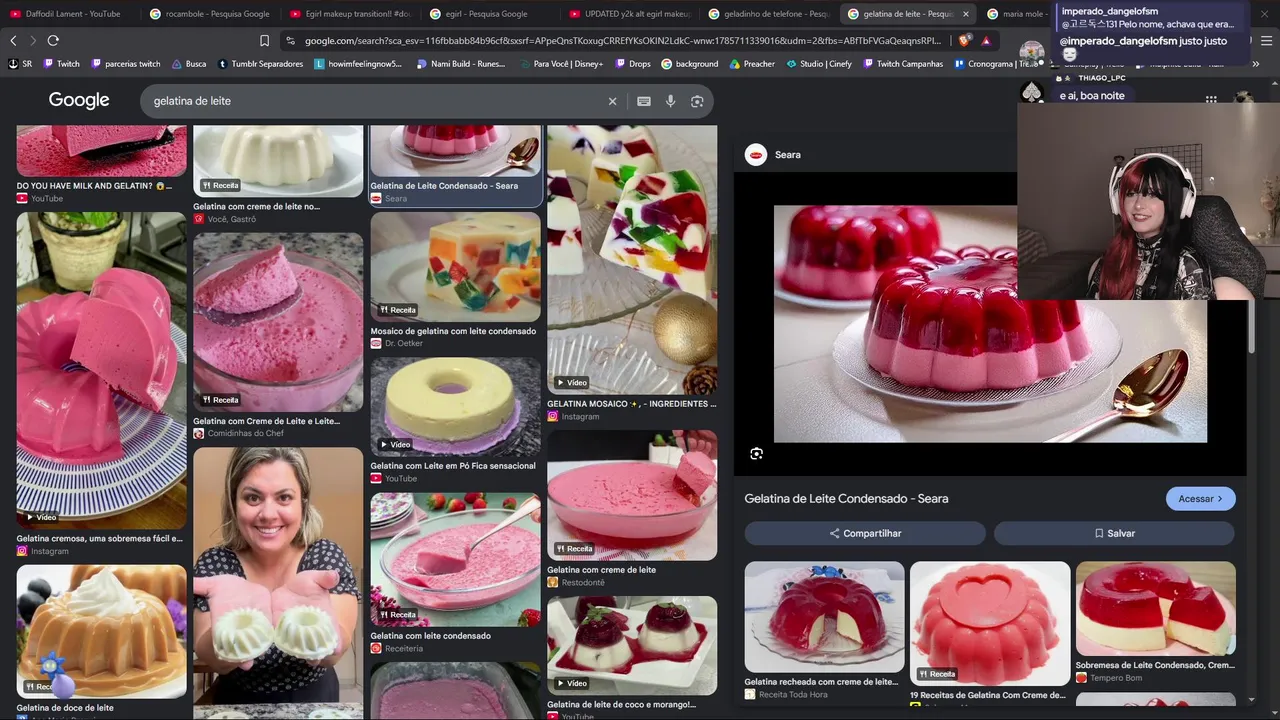
Task: Click the Acessar button
Action: (x=1200, y=499)
